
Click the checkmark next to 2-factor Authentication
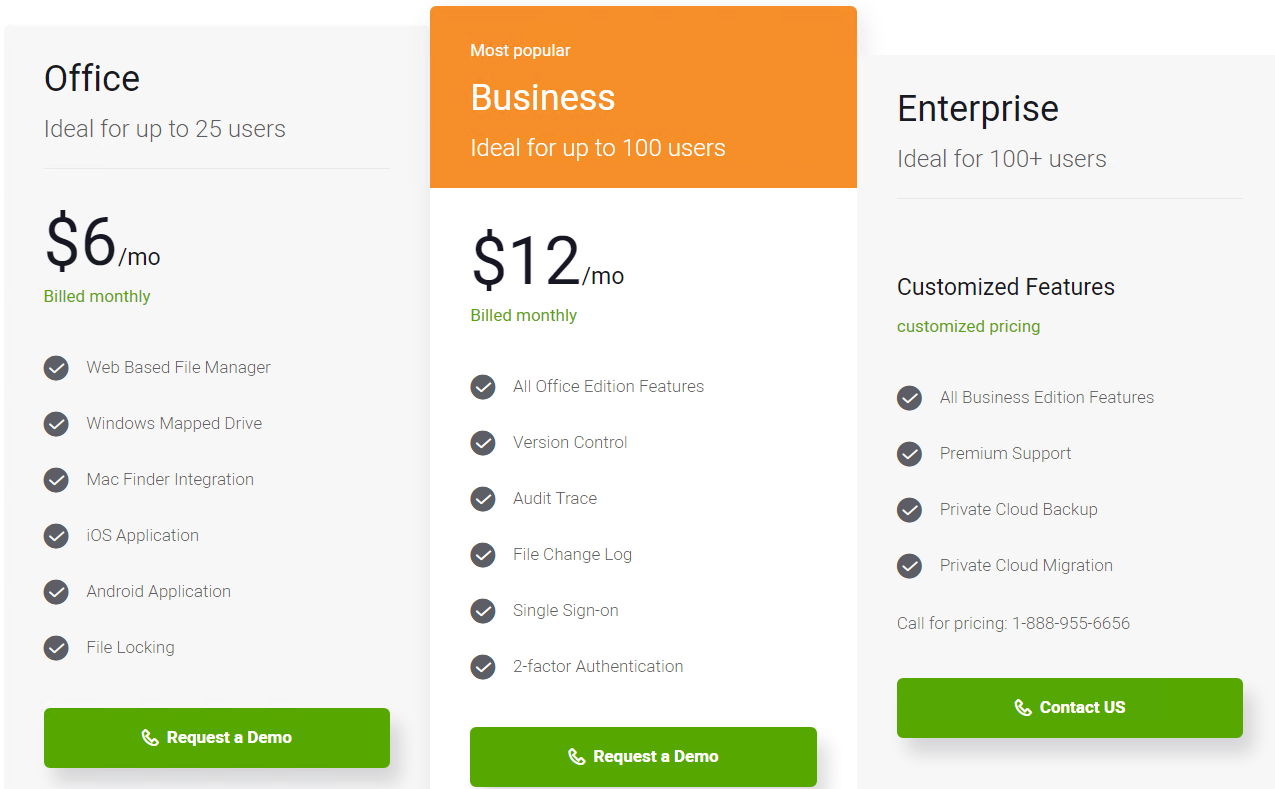[483, 667]
